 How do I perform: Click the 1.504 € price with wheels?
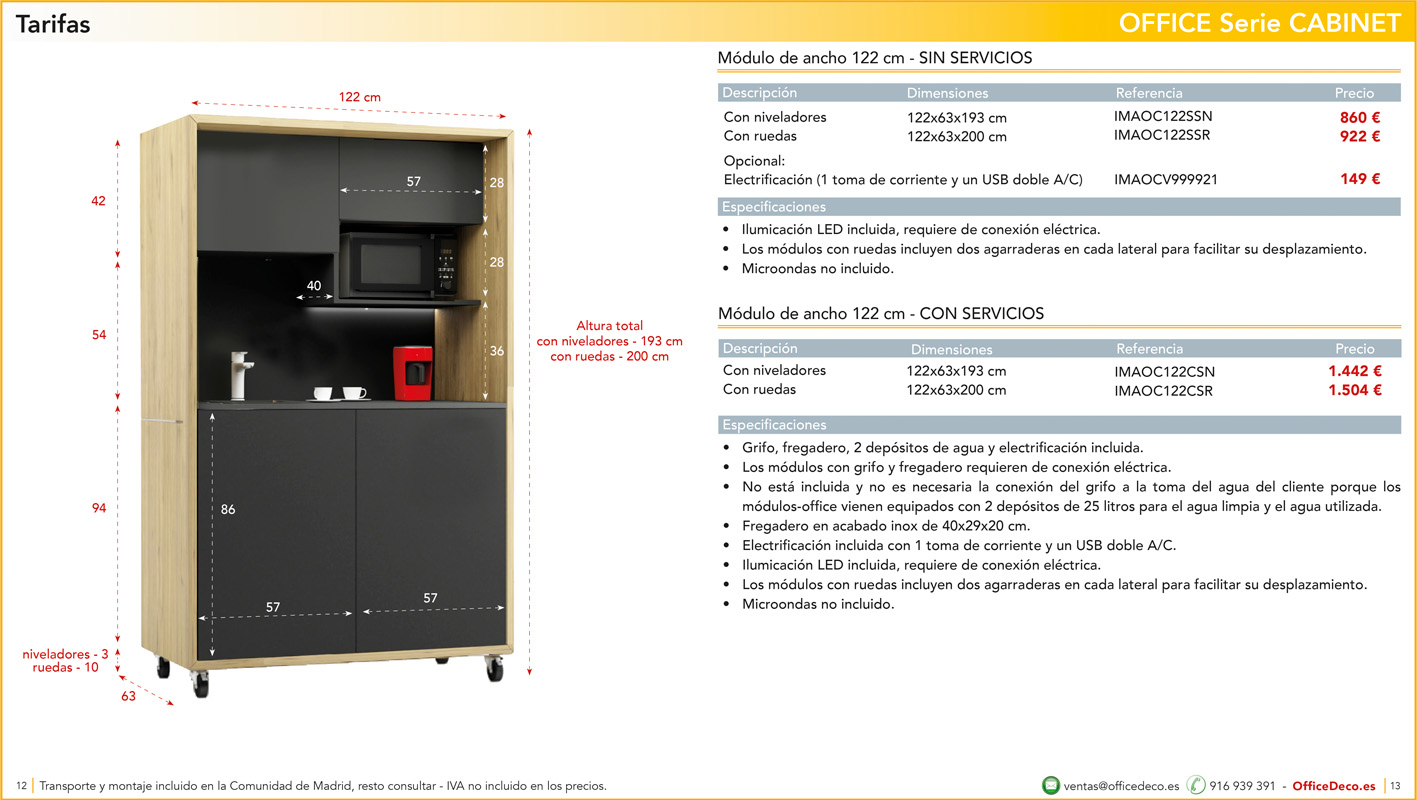[x=1355, y=390]
